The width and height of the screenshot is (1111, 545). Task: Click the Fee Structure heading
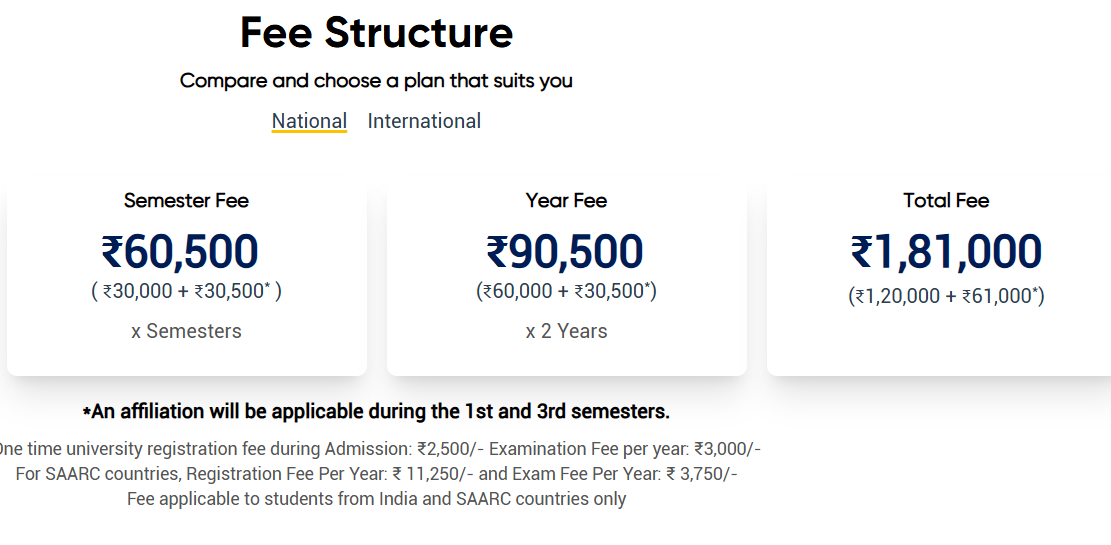click(x=376, y=33)
